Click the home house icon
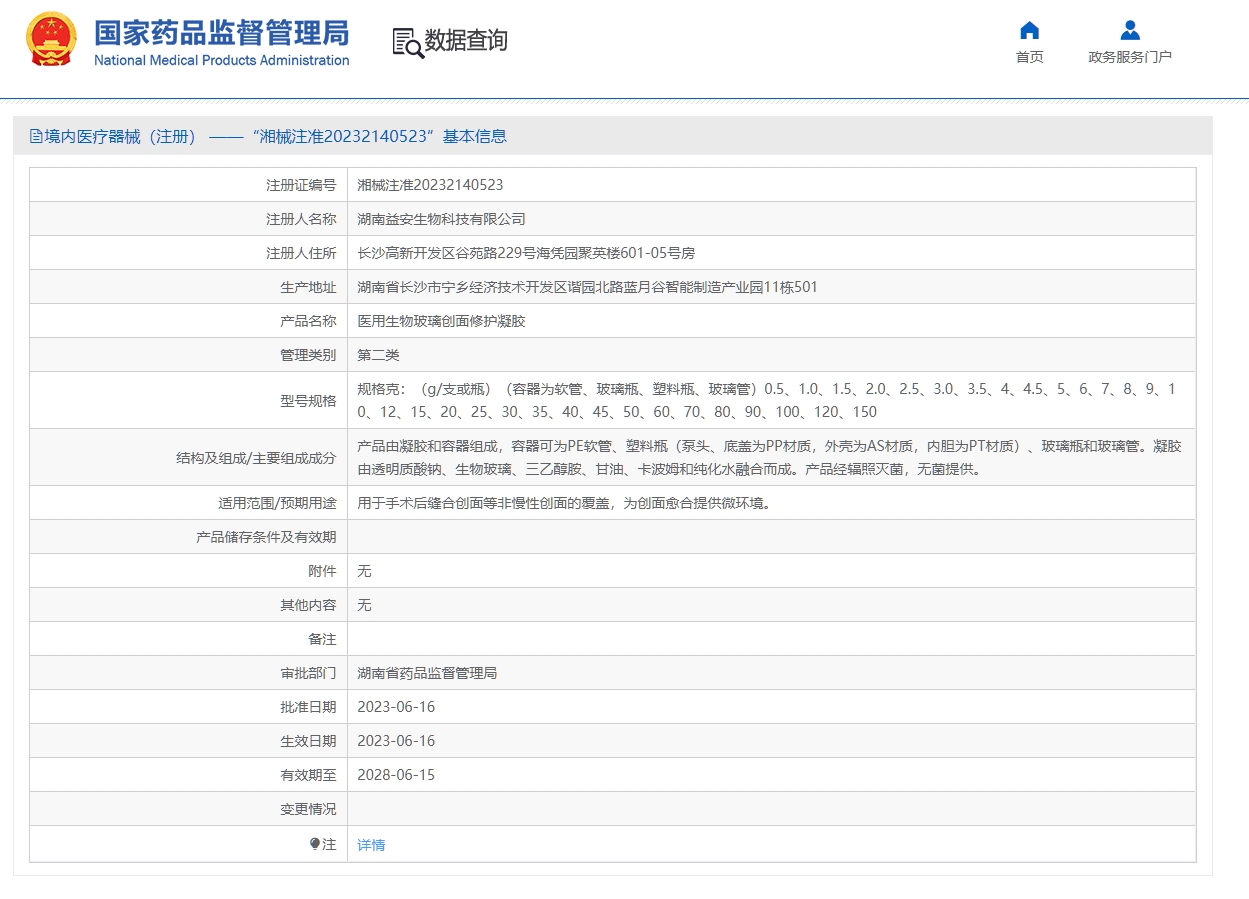This screenshot has height=899, width=1249. pos(1029,30)
